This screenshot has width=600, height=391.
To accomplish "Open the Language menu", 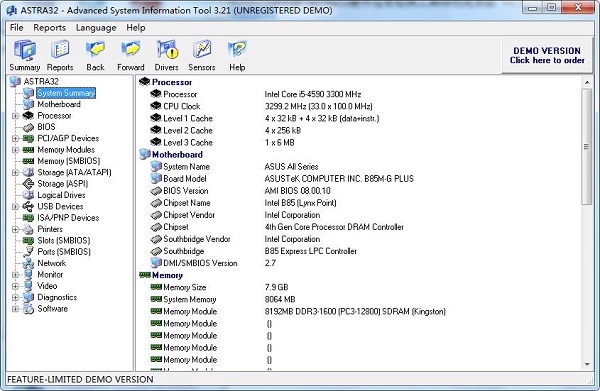I will pos(96,28).
